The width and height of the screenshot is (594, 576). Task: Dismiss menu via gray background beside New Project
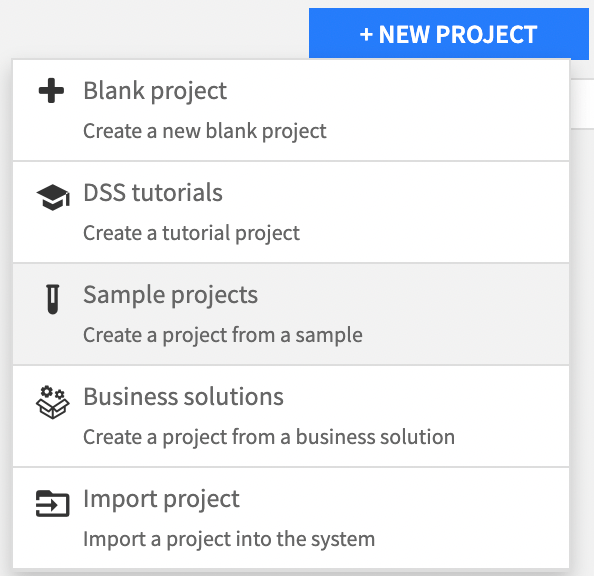(152, 28)
